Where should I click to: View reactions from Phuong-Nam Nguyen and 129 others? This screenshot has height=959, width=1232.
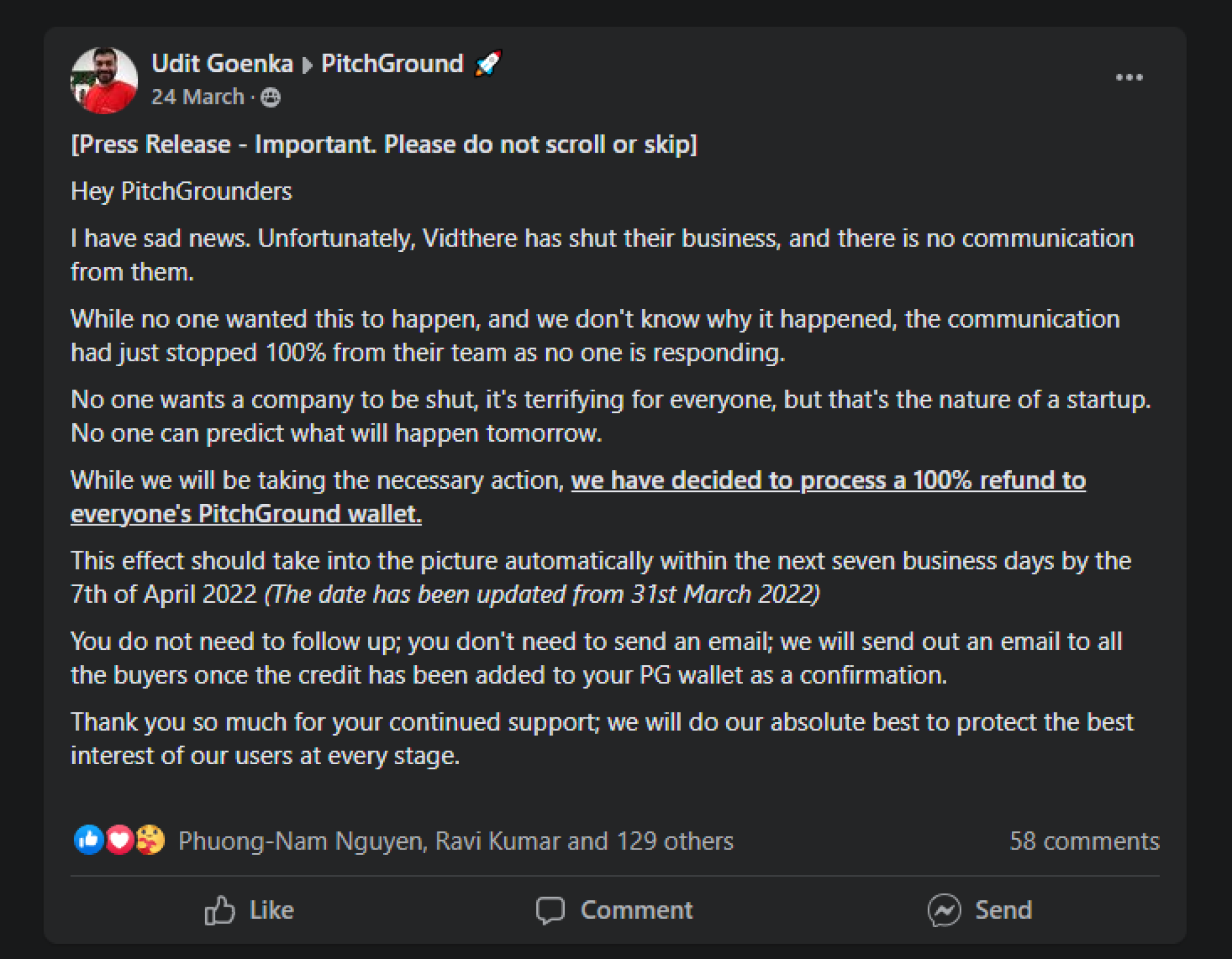[456, 841]
